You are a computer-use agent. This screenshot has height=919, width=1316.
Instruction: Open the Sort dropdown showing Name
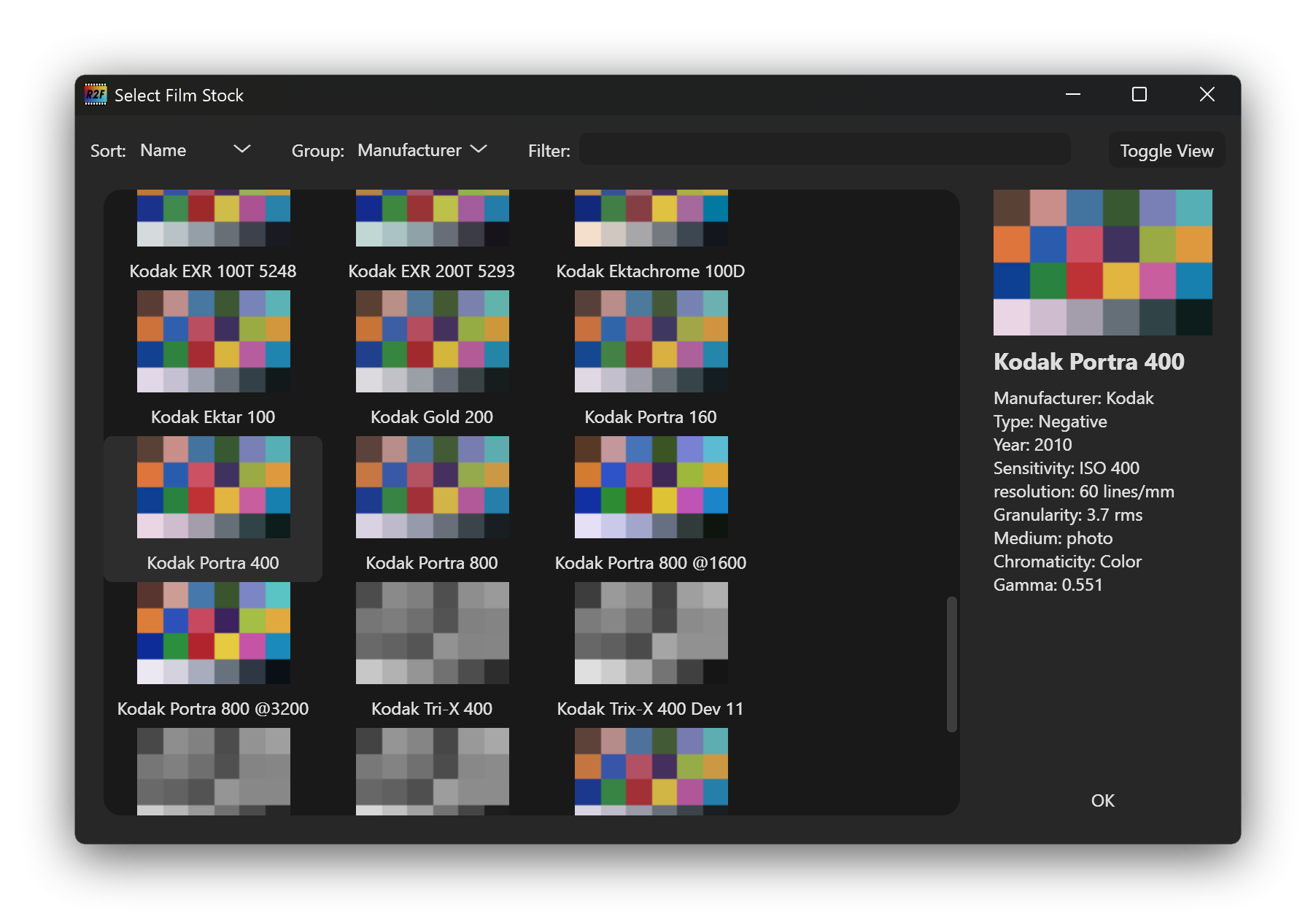195,150
